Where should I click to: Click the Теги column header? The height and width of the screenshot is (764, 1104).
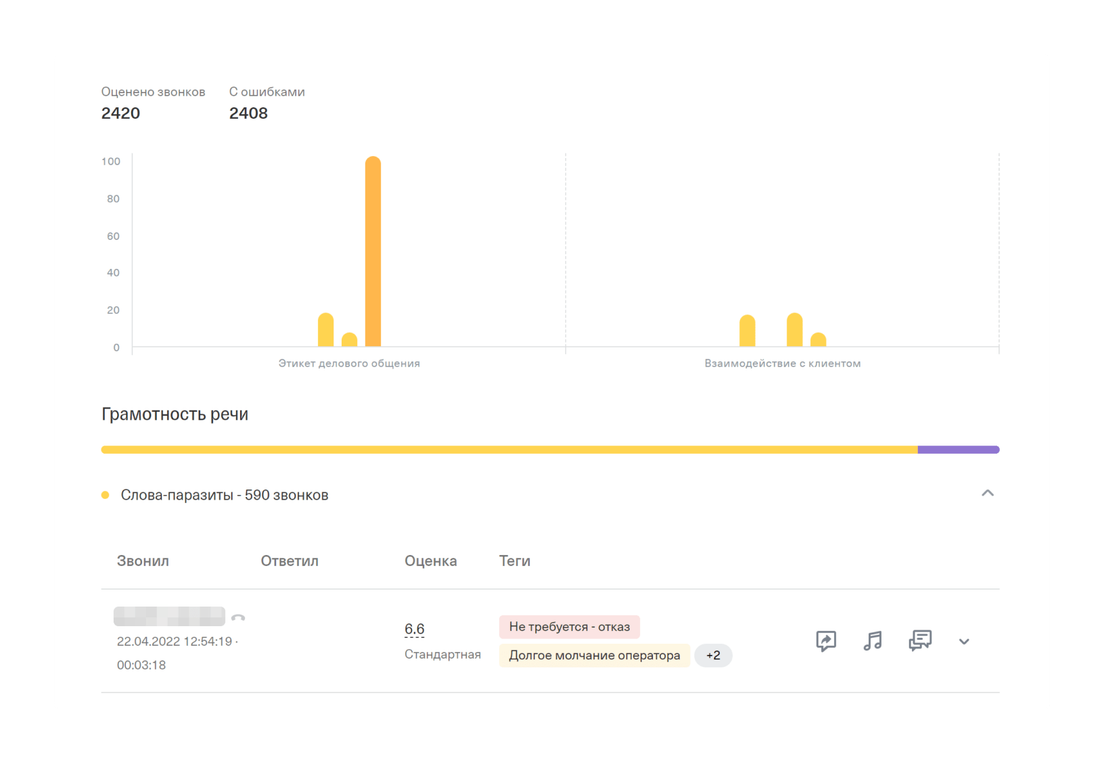point(515,561)
